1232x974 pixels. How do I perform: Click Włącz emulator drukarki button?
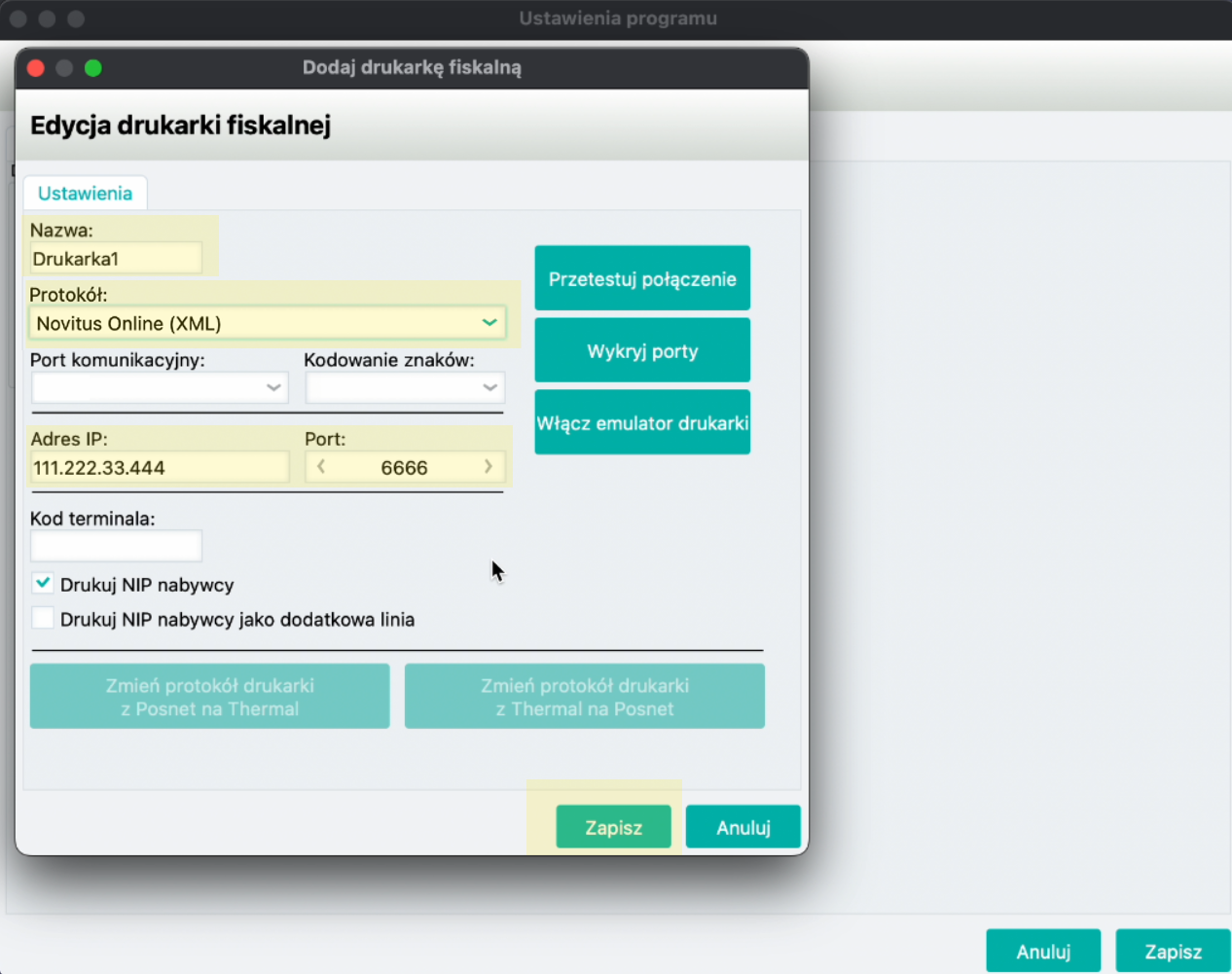(642, 422)
